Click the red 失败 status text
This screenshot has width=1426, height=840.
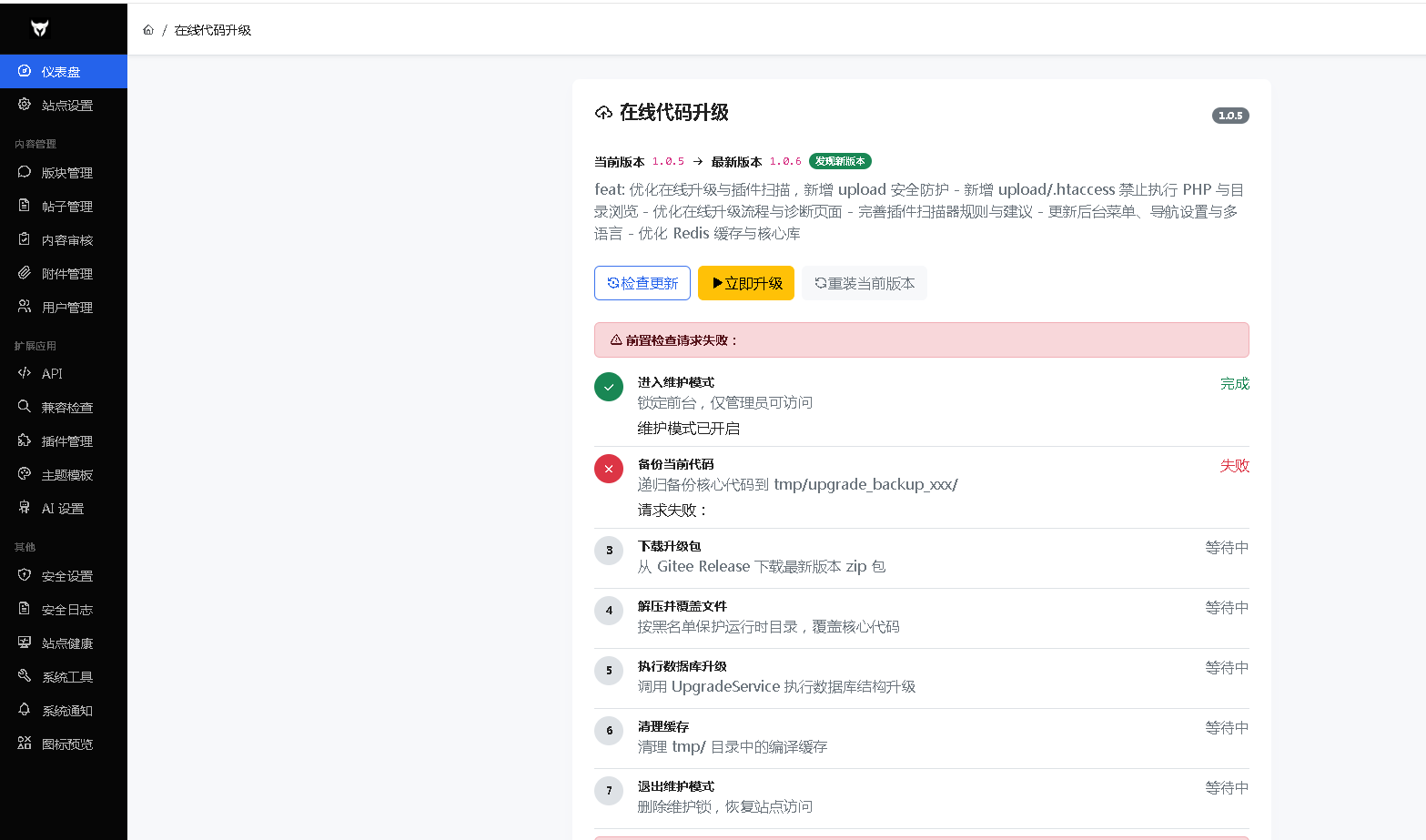click(x=1235, y=466)
